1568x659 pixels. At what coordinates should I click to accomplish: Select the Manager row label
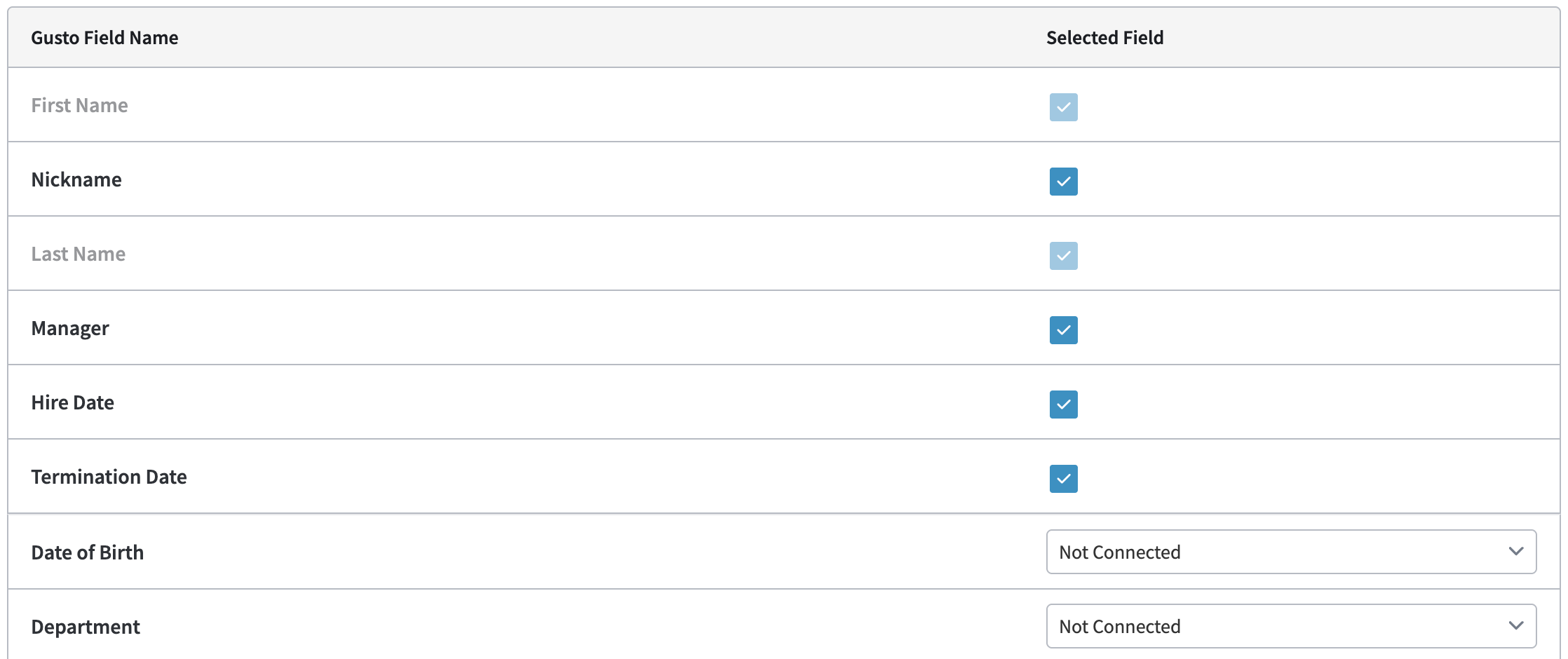tap(70, 329)
